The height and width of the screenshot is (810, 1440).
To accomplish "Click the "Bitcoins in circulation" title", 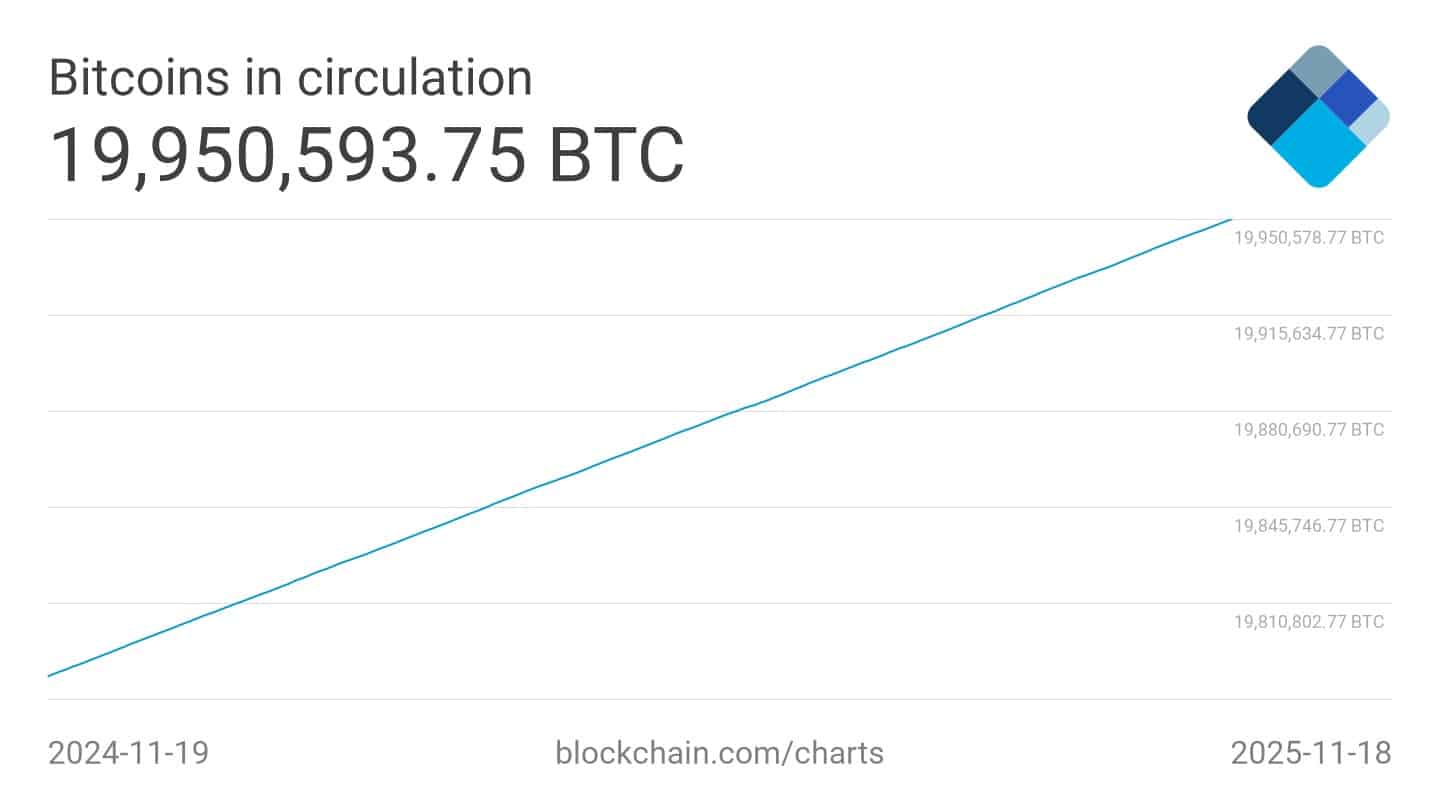I will pos(290,78).
